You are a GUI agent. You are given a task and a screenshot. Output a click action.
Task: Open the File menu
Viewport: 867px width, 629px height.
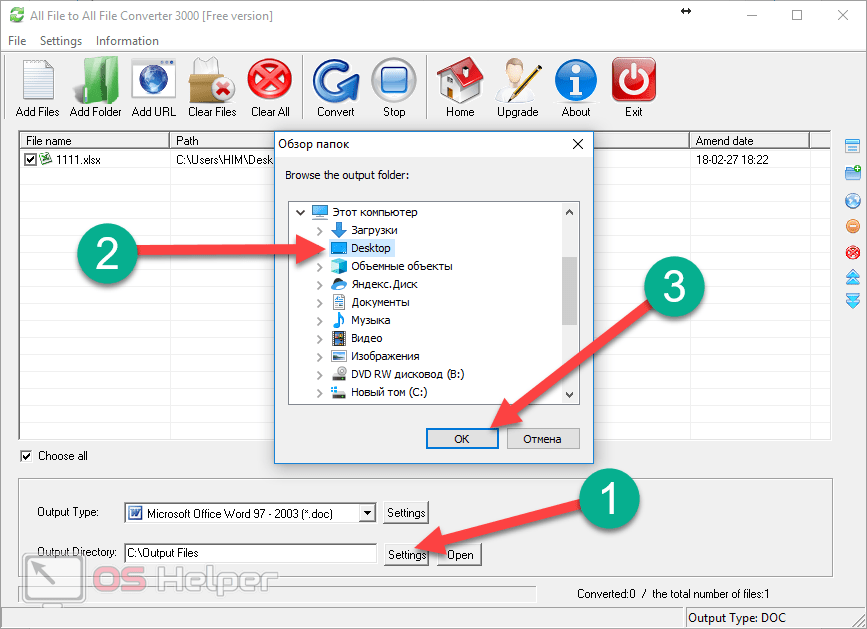pyautogui.click(x=17, y=41)
